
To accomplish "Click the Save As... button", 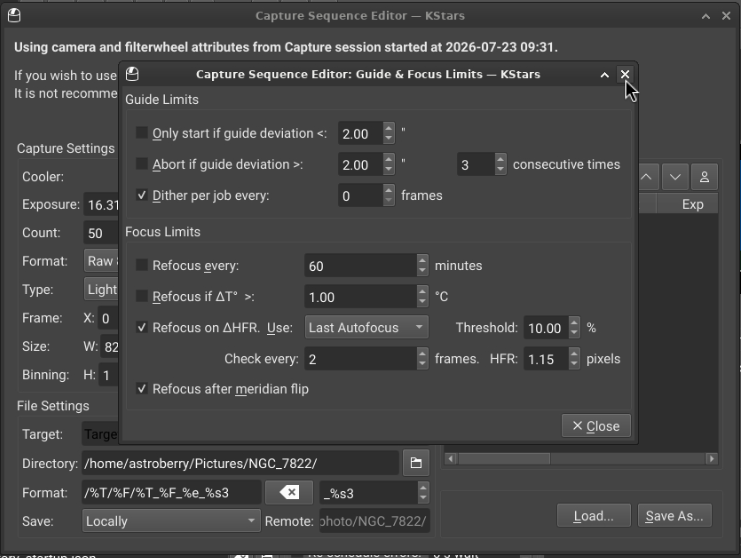I will point(674,515).
